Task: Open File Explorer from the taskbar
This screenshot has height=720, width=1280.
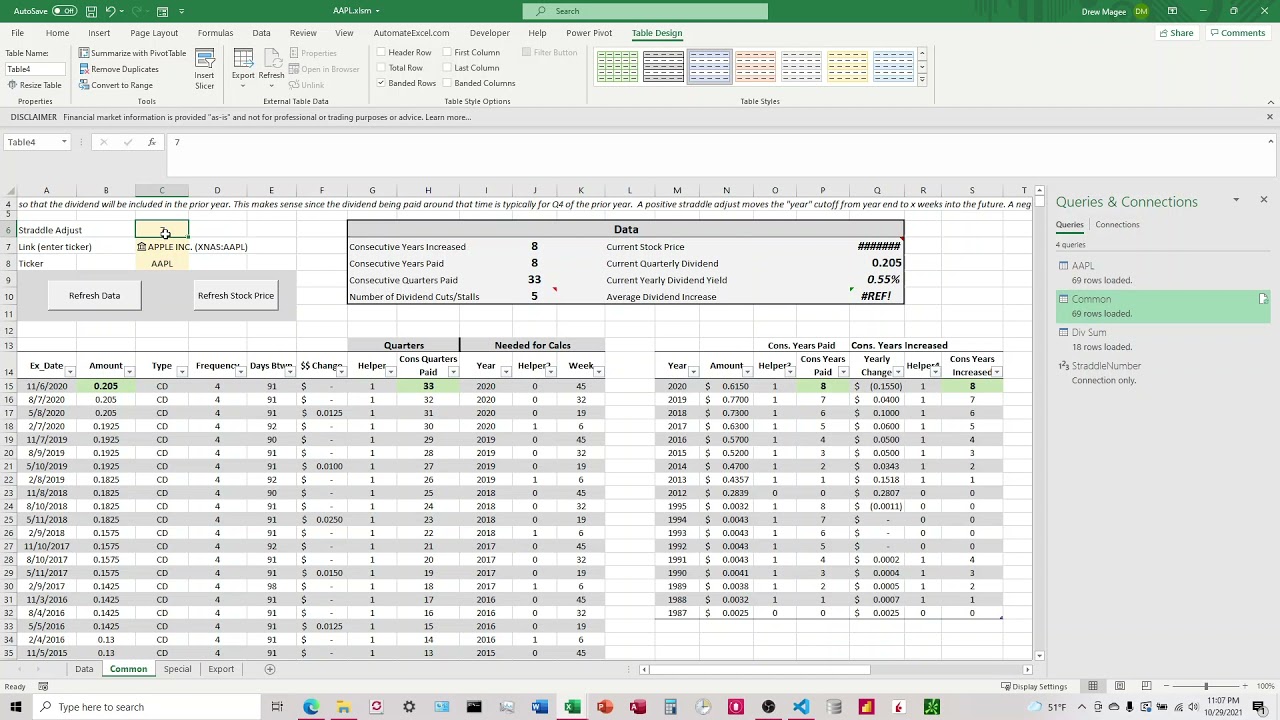Action: (x=343, y=707)
